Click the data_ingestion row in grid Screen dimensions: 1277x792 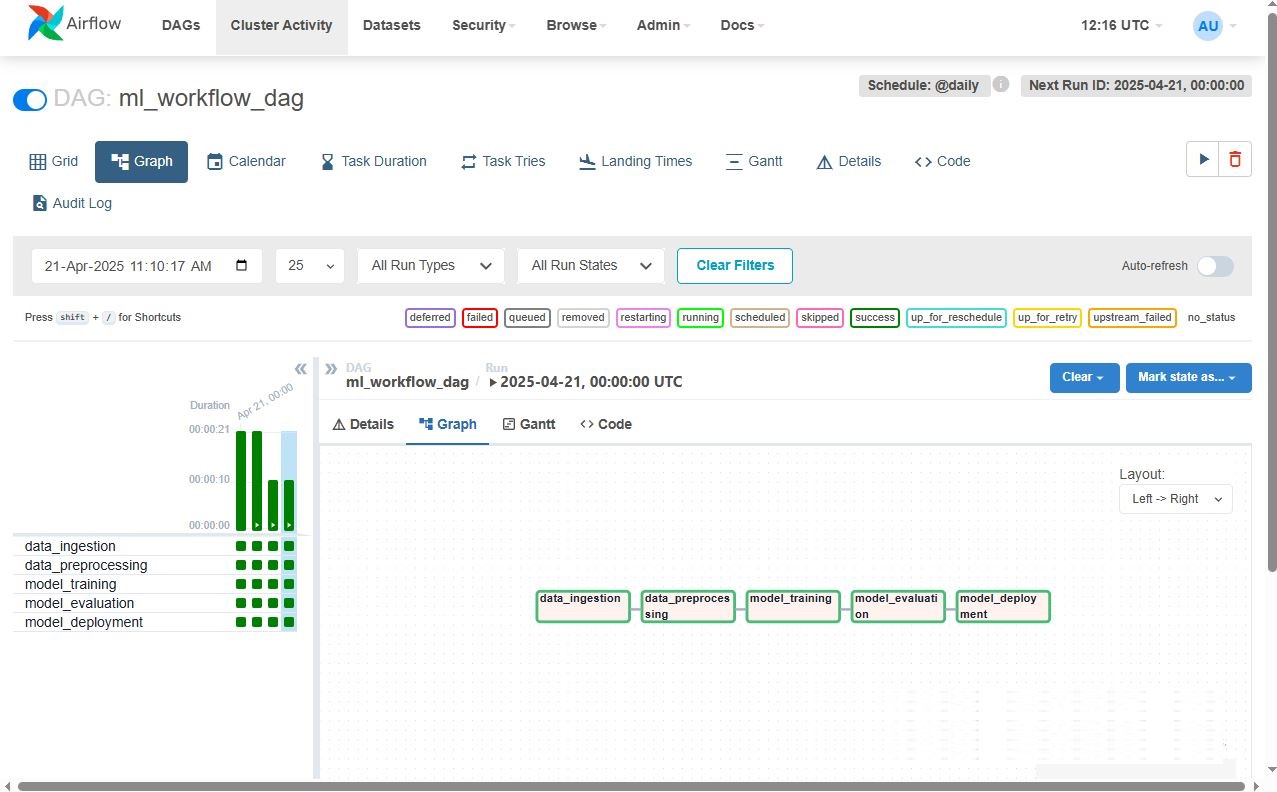[155, 547]
